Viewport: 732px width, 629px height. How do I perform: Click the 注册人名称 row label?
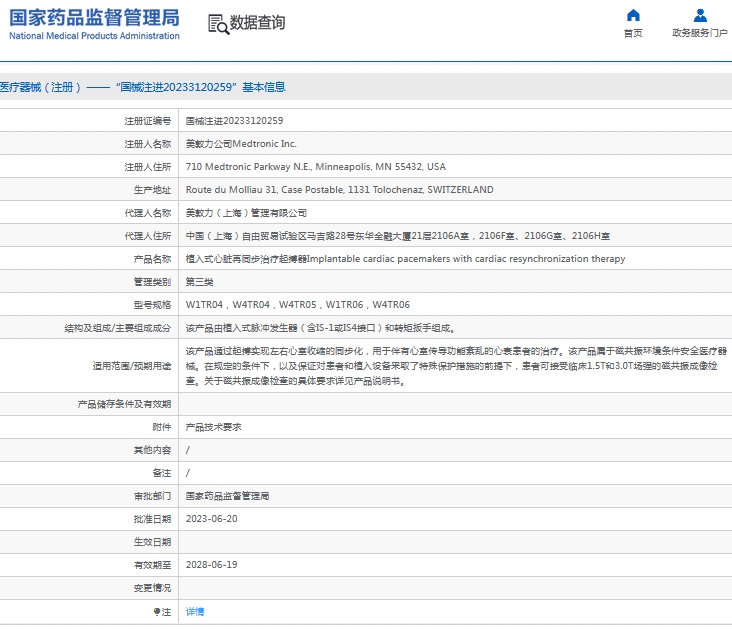point(148,144)
